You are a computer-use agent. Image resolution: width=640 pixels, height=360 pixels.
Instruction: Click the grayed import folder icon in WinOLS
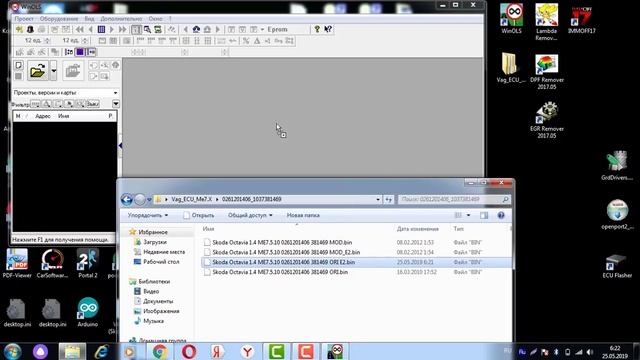point(73,71)
